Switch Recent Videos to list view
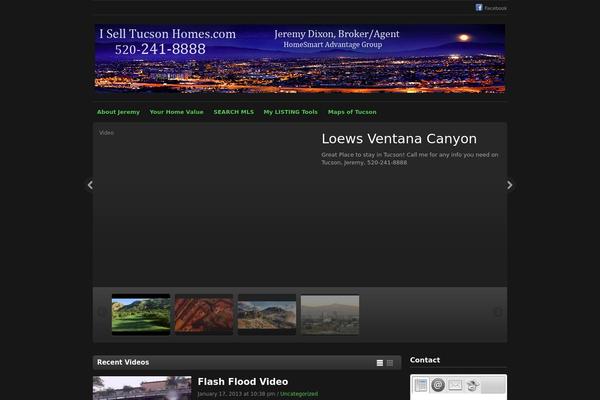 pyautogui.click(x=380, y=363)
